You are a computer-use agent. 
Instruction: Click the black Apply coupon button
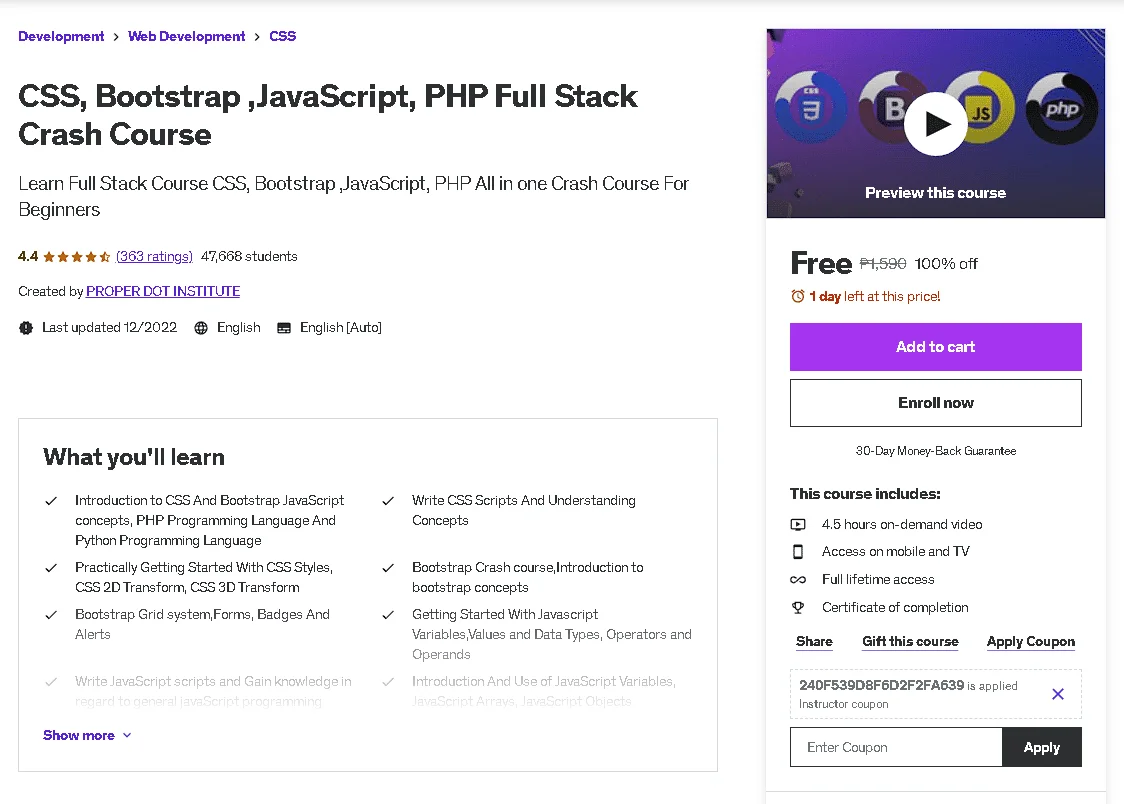pyautogui.click(x=1042, y=747)
